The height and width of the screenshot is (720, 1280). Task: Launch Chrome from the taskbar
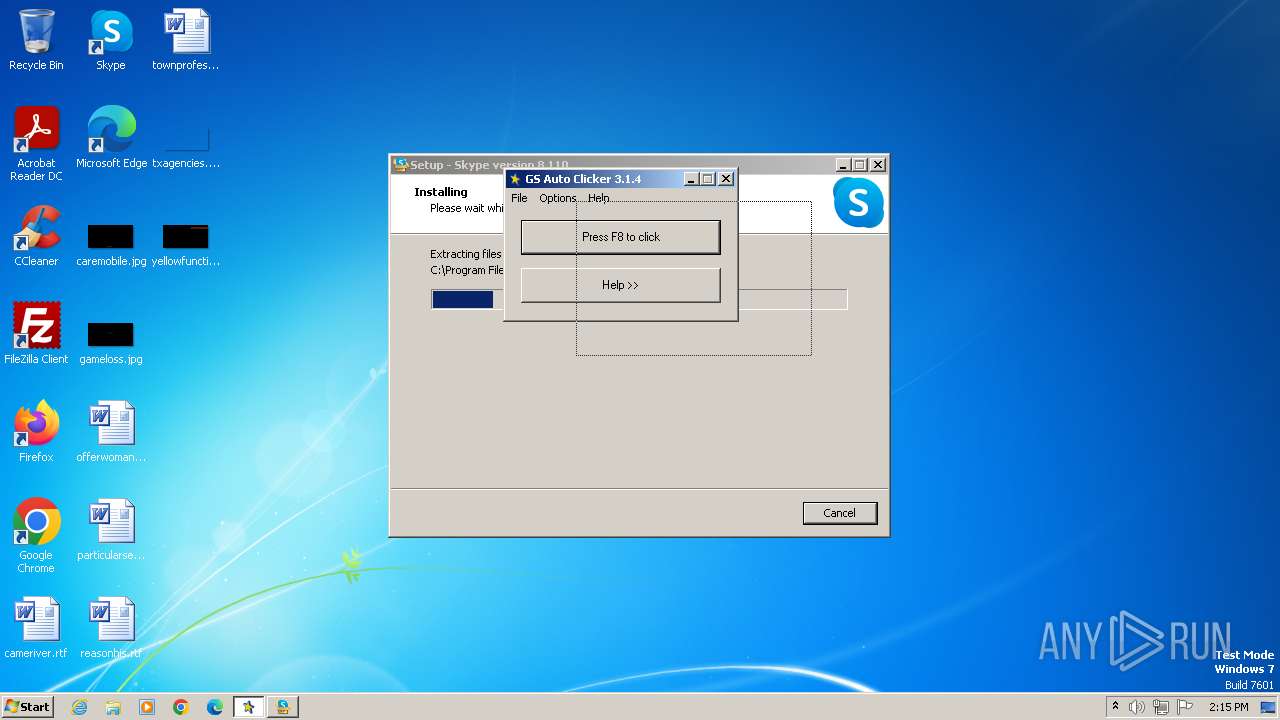click(181, 707)
